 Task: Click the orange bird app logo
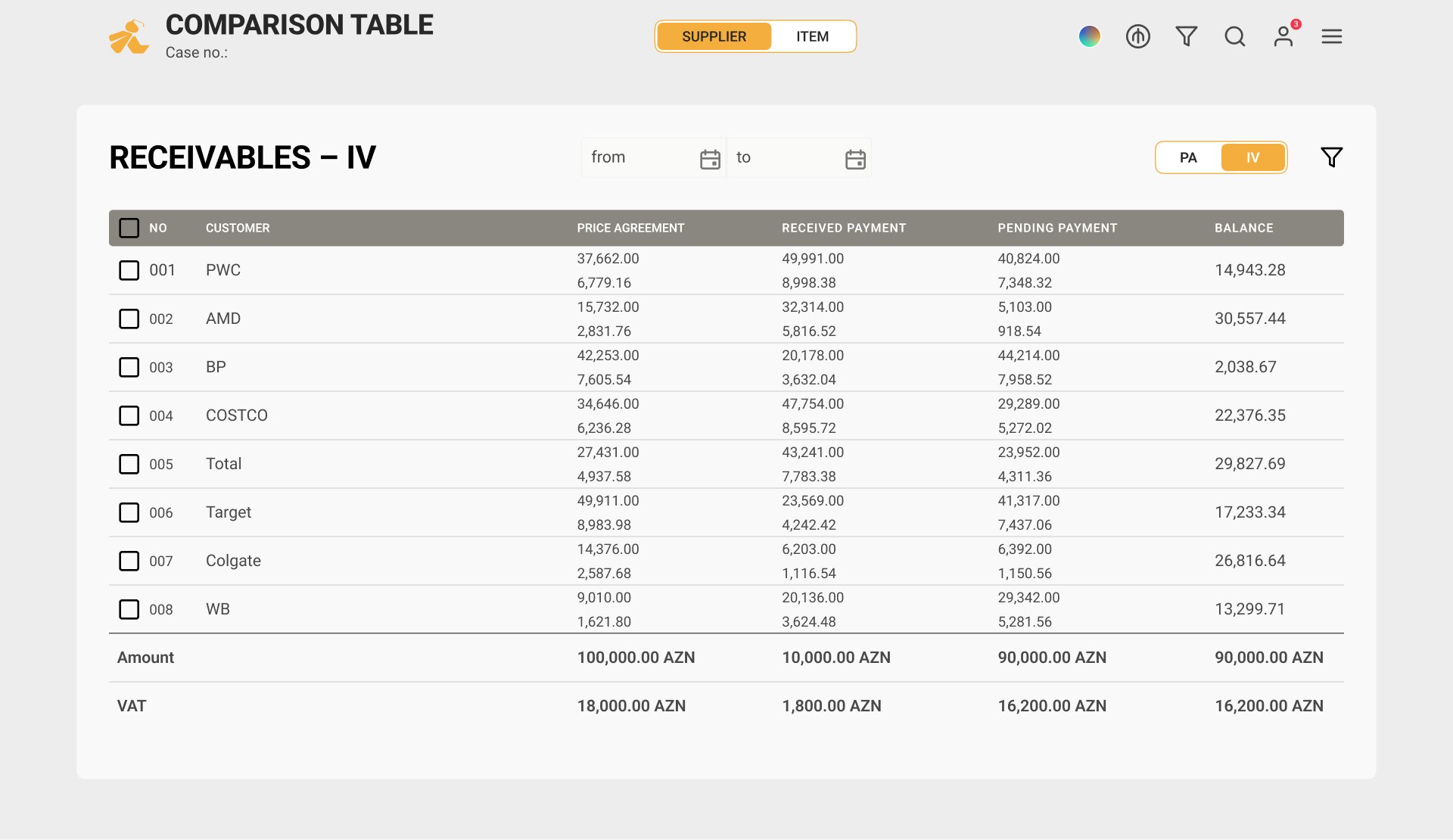(129, 36)
